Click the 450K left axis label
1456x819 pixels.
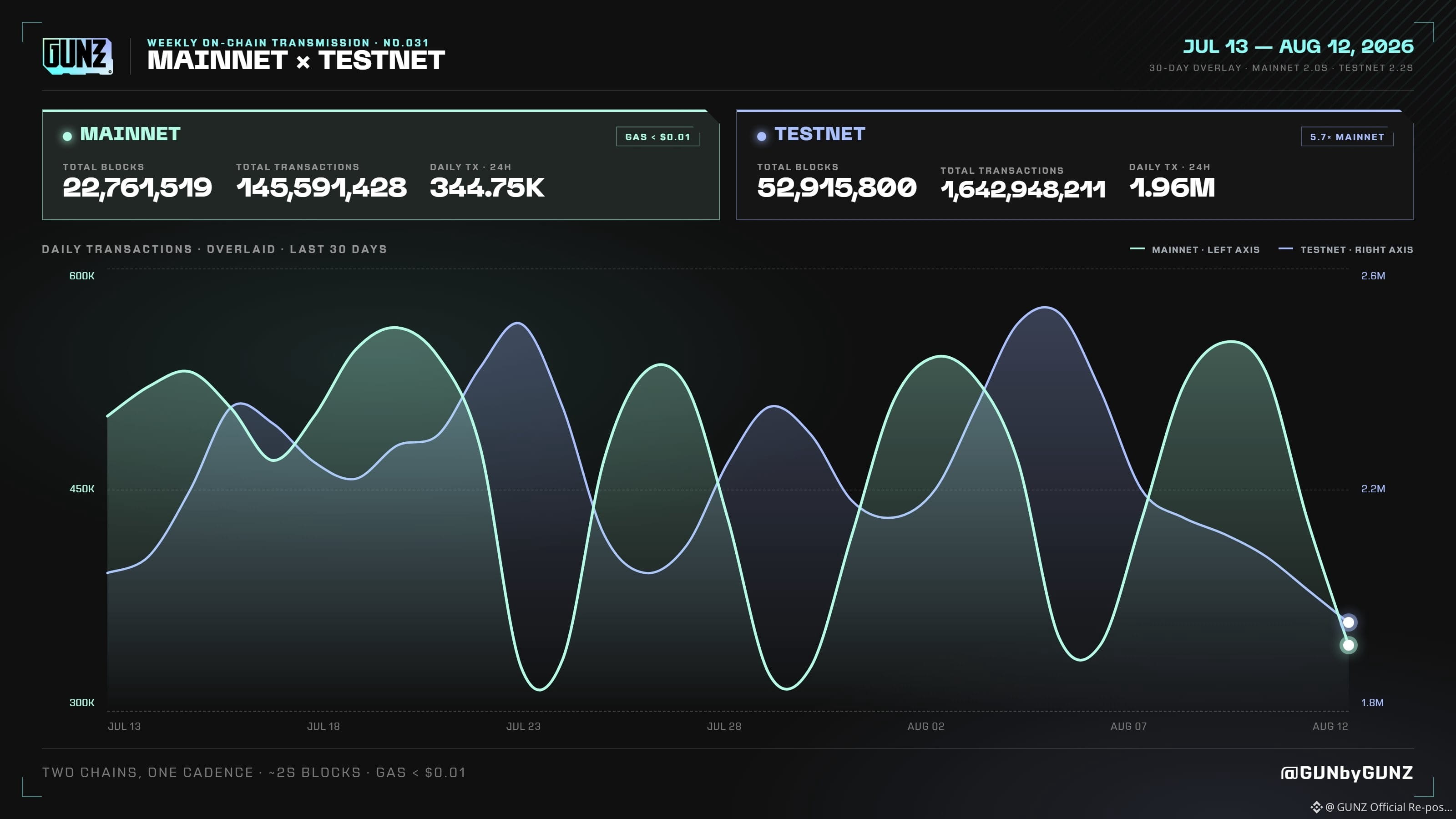pos(82,489)
